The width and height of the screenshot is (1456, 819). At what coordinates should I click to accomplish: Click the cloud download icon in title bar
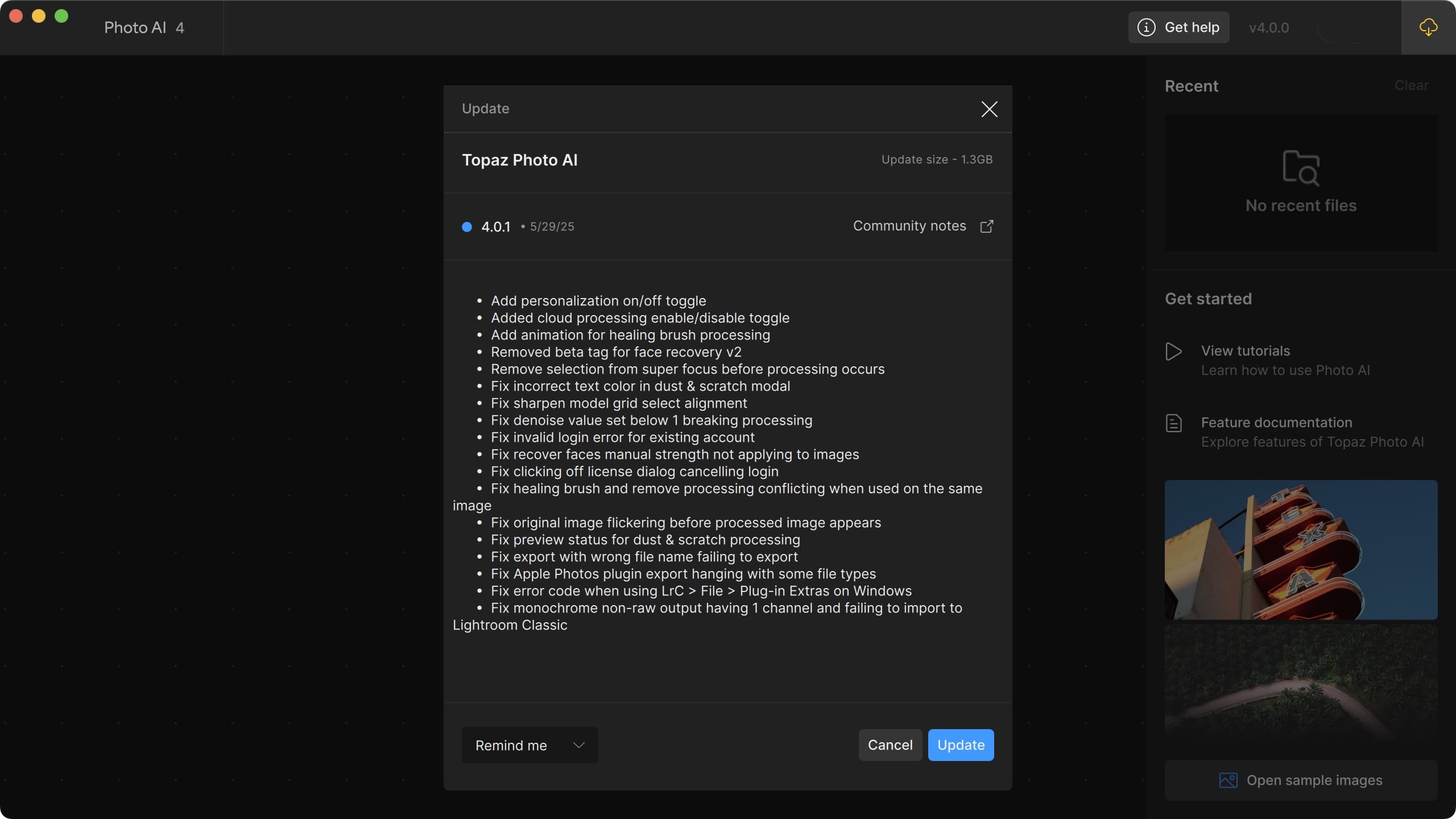point(1428,27)
